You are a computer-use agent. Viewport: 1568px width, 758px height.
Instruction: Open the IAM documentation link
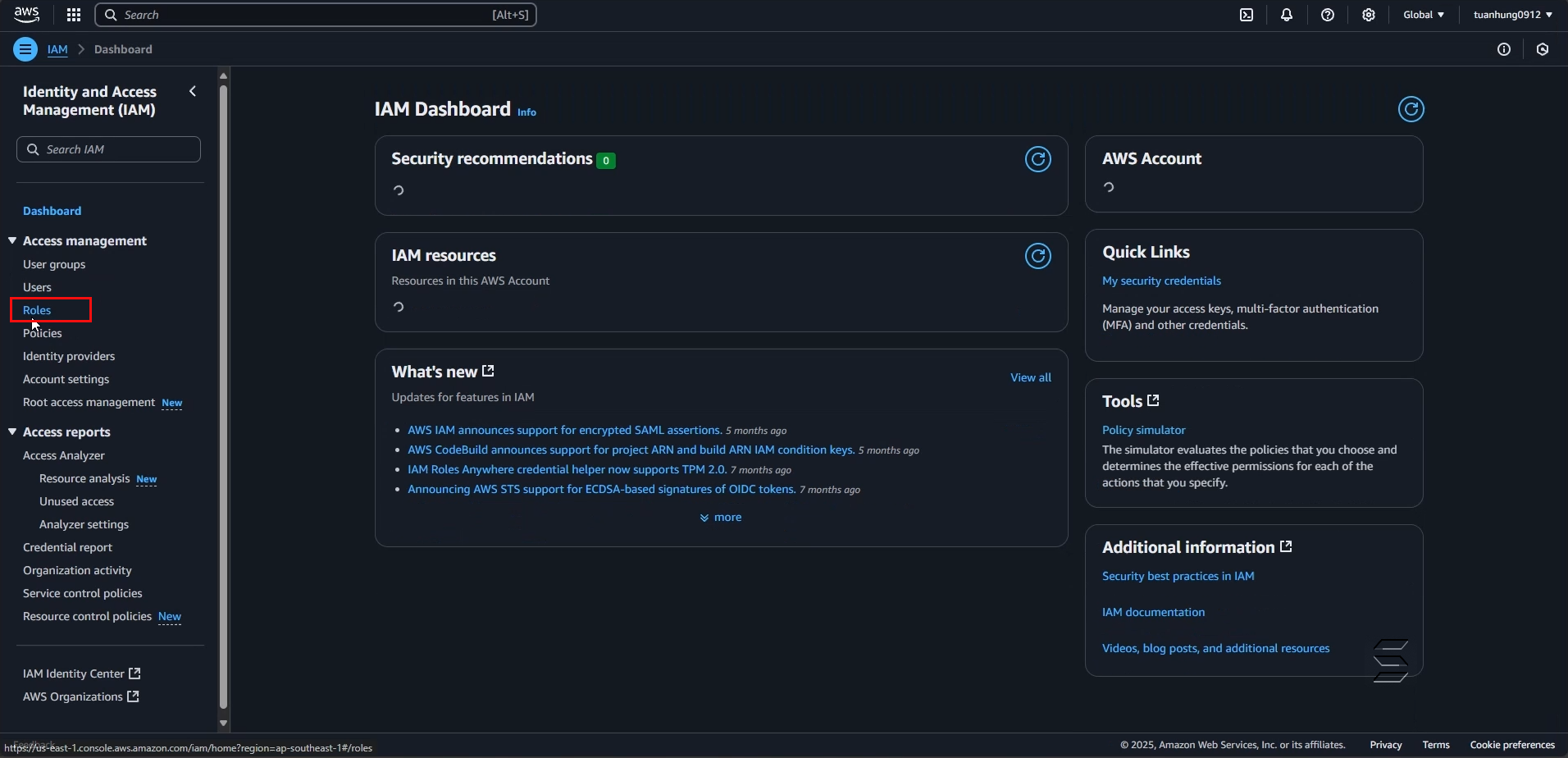pos(1153,612)
